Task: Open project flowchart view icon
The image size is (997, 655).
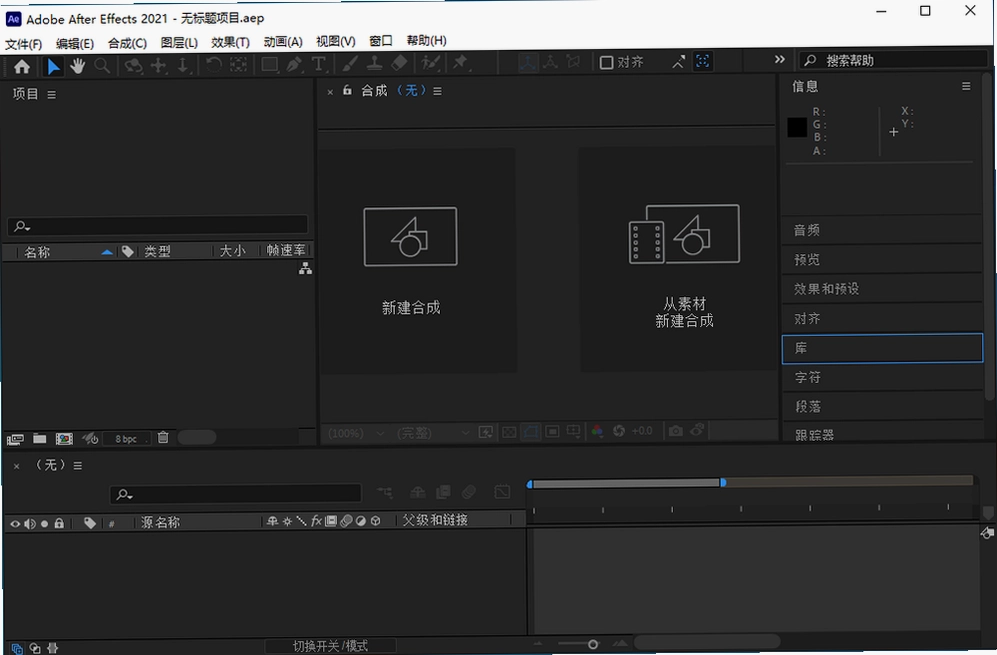Action: [x=305, y=268]
